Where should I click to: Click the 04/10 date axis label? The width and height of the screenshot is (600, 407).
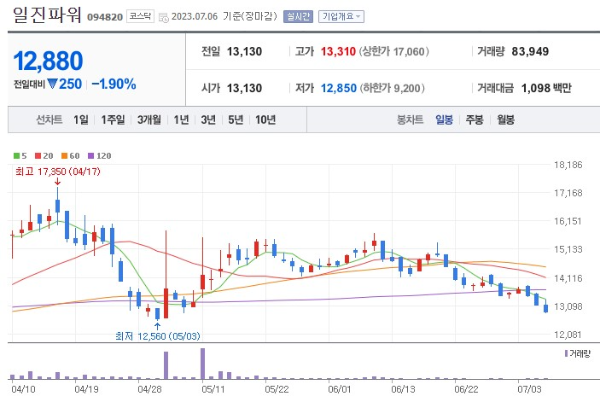pos(23,389)
